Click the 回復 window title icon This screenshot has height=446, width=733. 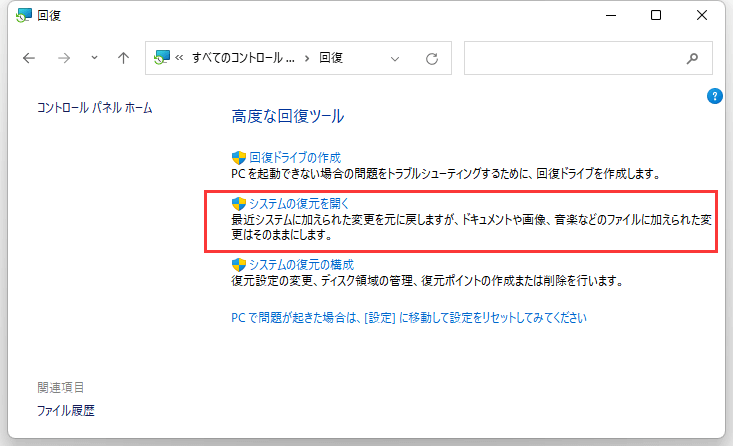click(x=23, y=15)
